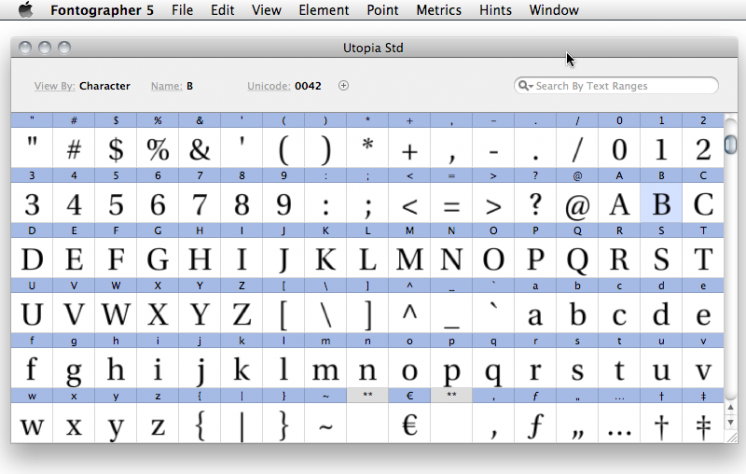
Task: Select the lowercase a glyph cell
Action: [x=535, y=313]
